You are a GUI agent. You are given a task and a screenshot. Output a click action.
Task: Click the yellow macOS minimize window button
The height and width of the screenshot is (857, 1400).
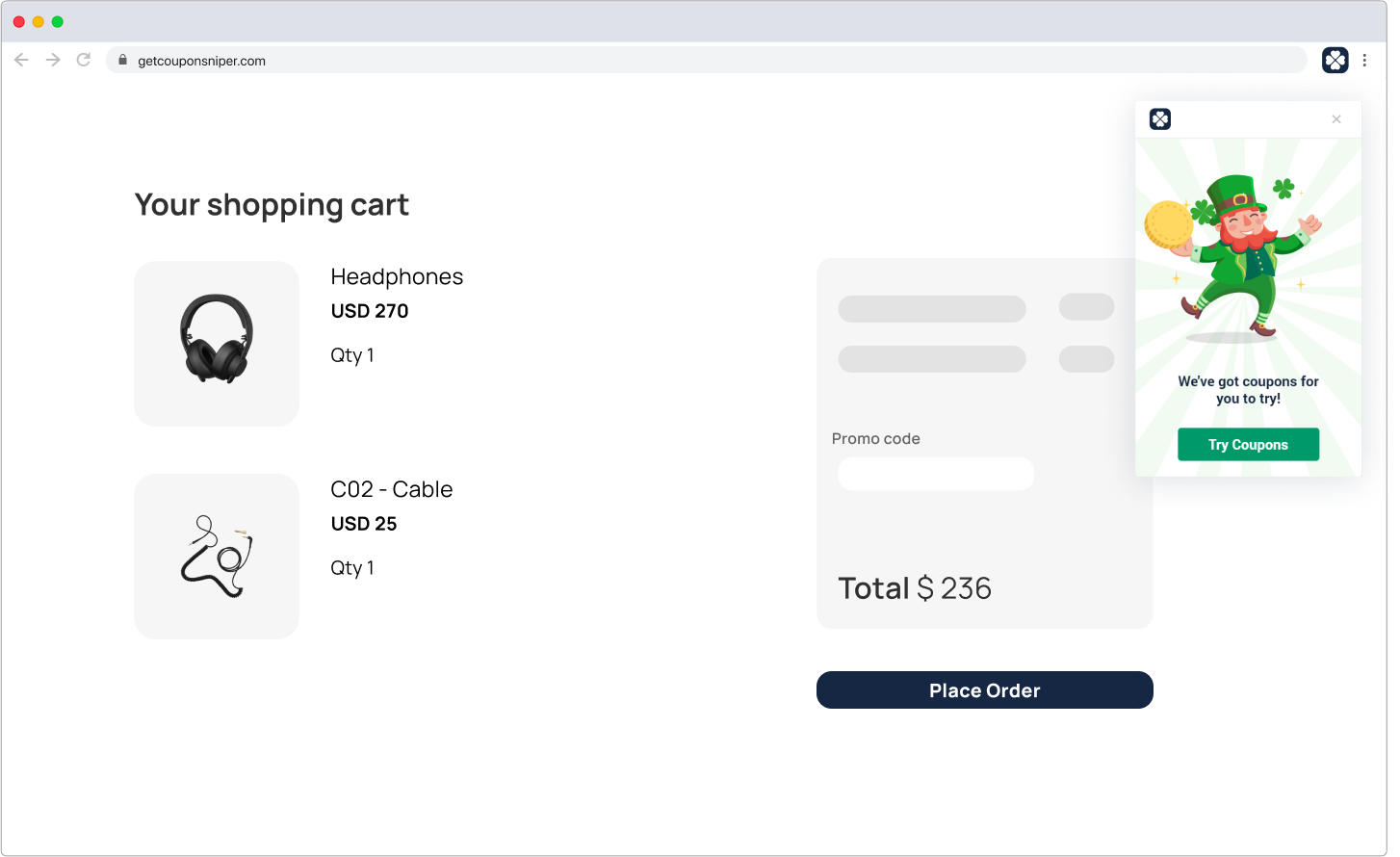[x=39, y=21]
